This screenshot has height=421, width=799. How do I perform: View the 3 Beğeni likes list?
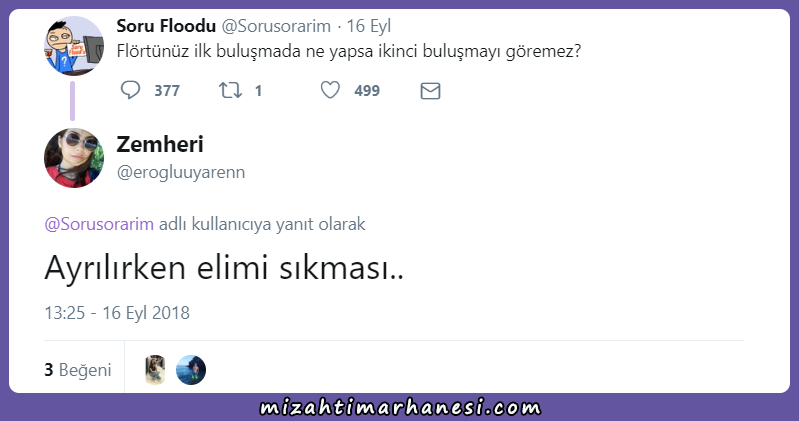[x=78, y=370]
